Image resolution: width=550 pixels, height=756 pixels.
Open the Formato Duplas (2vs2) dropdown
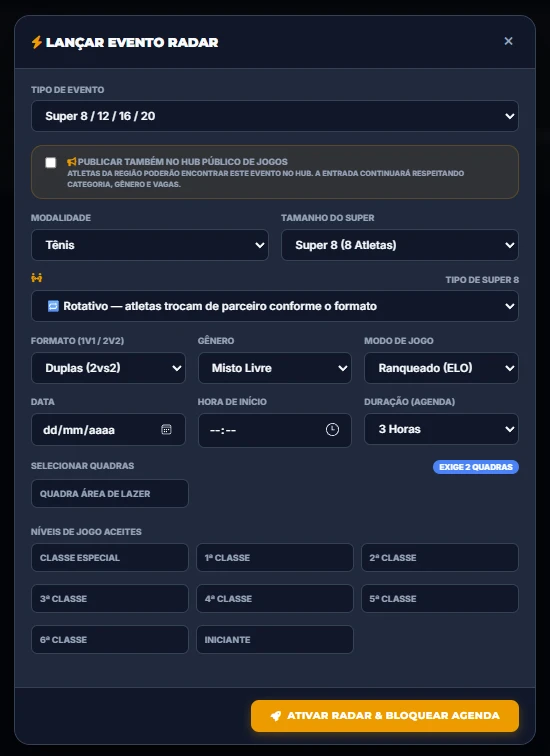[x=108, y=368]
